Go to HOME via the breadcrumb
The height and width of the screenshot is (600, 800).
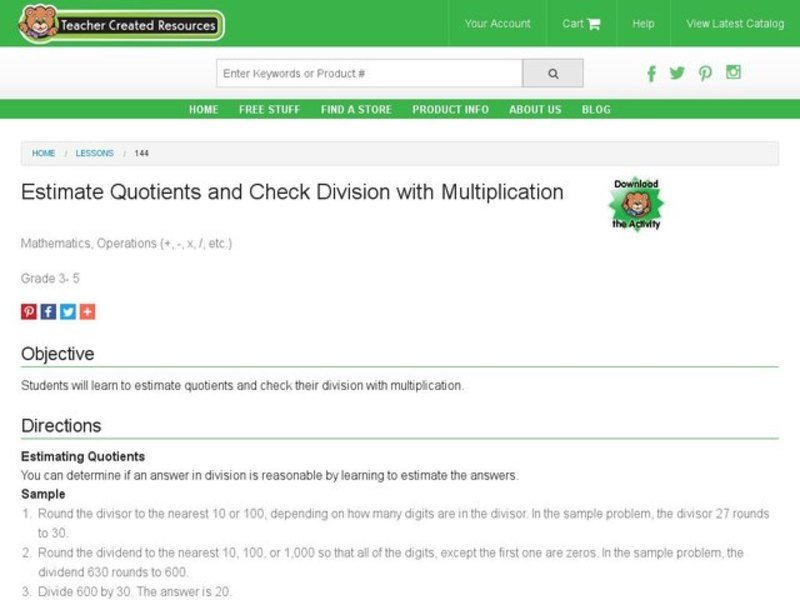tap(43, 153)
